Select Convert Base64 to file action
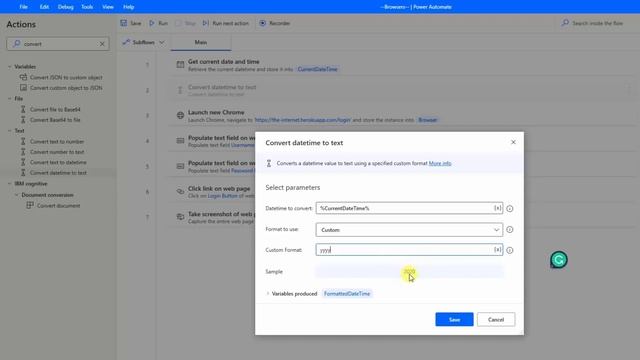Image resolution: width=640 pixels, height=360 pixels. 55,120
